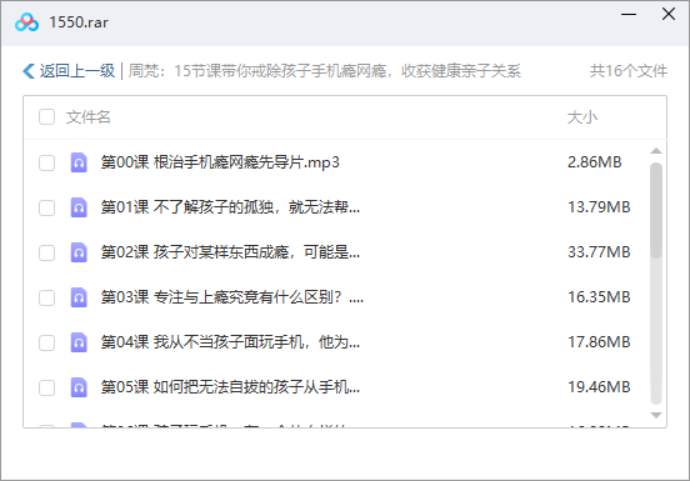Minimize the 1550.rar window
The height and width of the screenshot is (481, 690).
tap(628, 15)
